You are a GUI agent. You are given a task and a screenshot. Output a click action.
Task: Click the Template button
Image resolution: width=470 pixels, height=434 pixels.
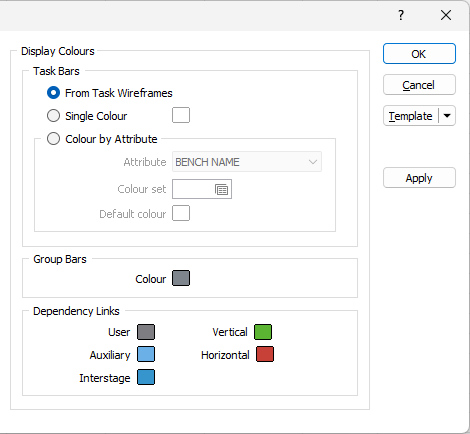[411, 116]
